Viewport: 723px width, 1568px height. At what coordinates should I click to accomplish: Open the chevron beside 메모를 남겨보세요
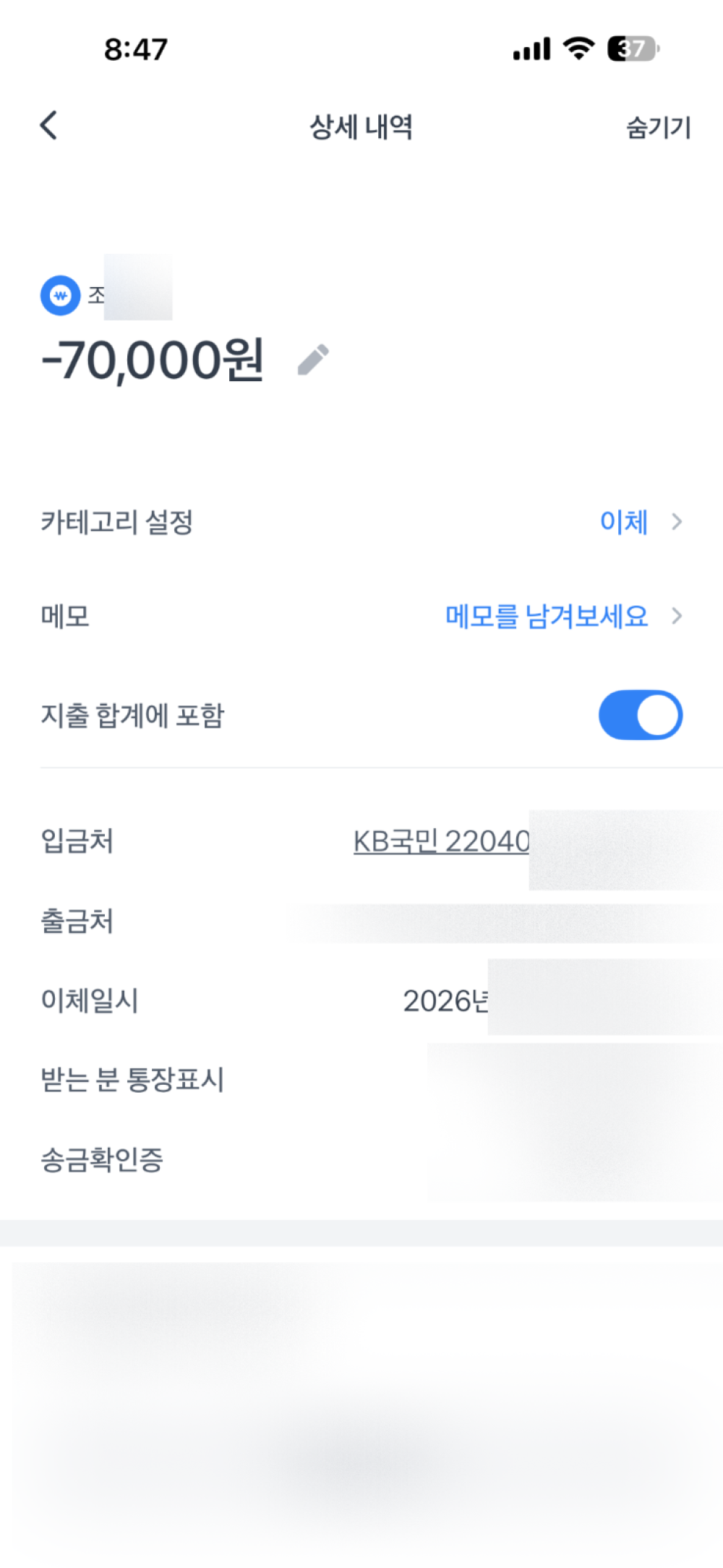pos(677,616)
